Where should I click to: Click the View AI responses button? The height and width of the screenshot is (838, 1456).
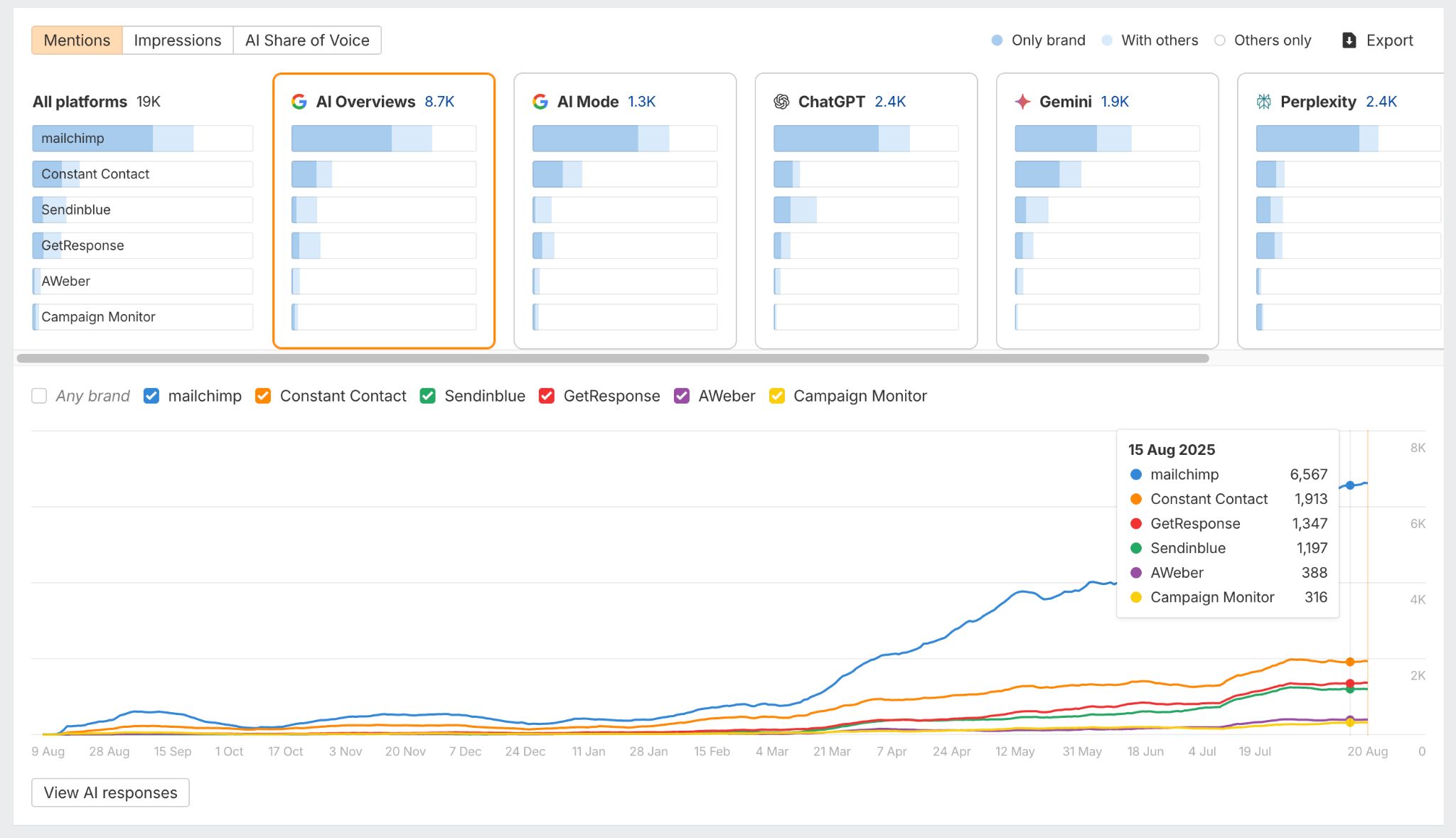tap(109, 792)
